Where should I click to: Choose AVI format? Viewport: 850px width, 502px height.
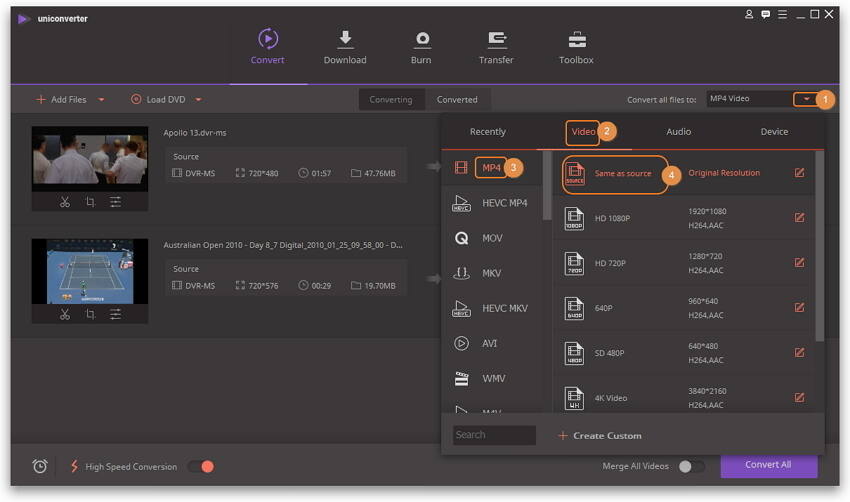point(492,344)
